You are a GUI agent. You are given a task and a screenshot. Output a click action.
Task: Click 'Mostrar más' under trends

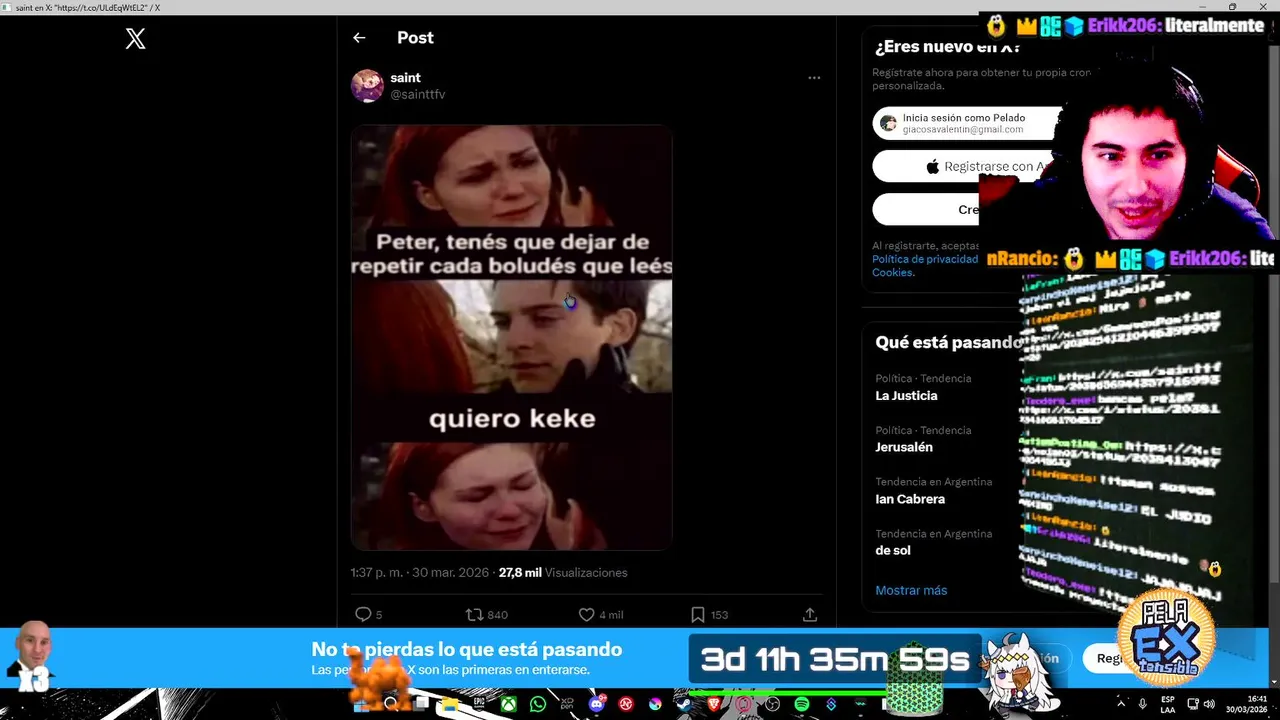(911, 590)
